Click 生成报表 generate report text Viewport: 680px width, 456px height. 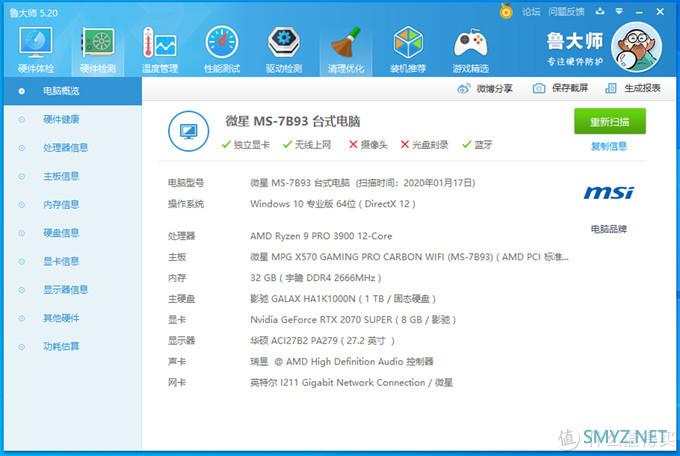pos(642,88)
